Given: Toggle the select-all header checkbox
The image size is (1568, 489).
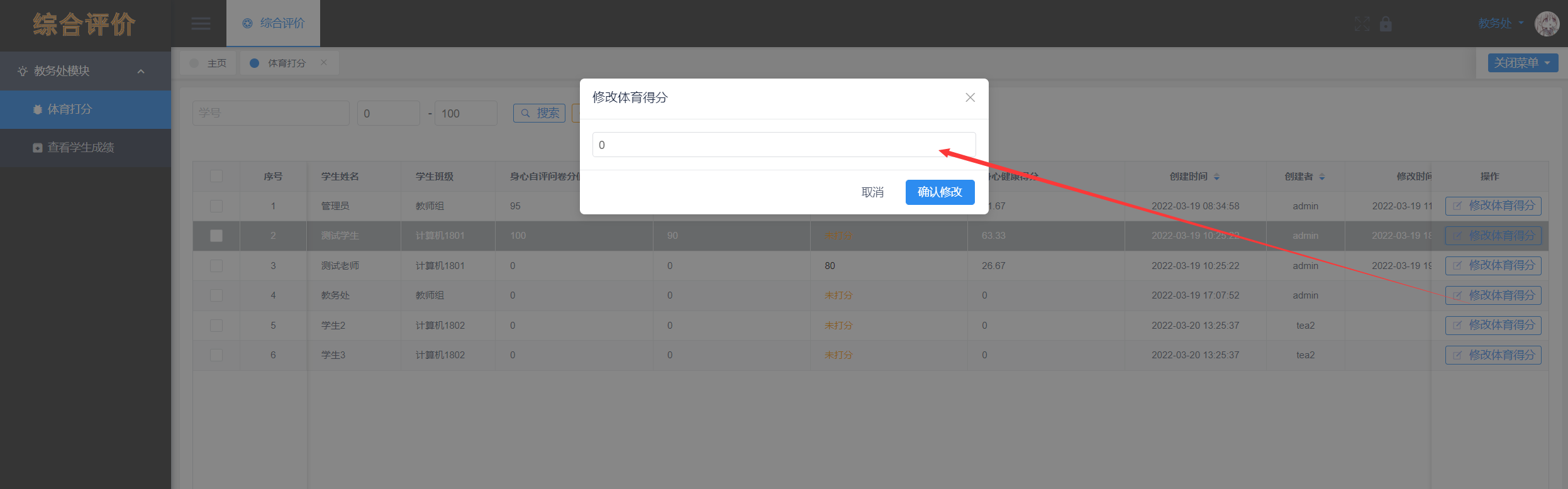Looking at the screenshot, I should tap(216, 176).
